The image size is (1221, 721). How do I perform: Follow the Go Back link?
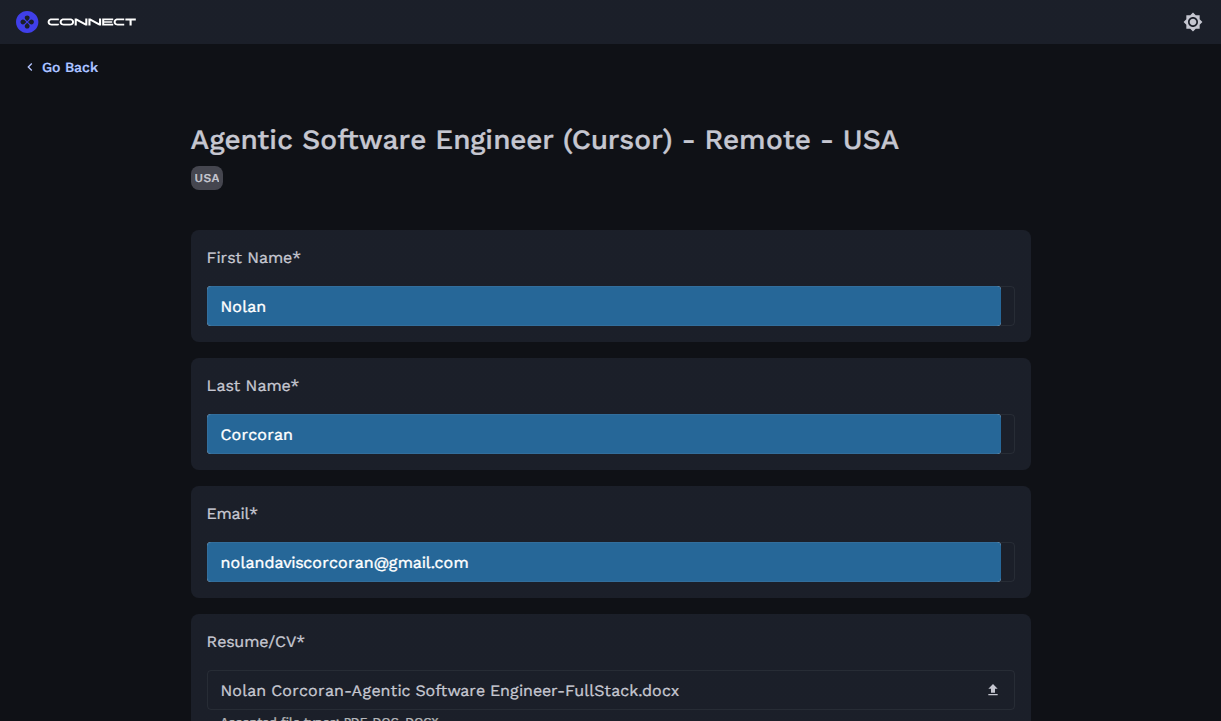click(69, 67)
